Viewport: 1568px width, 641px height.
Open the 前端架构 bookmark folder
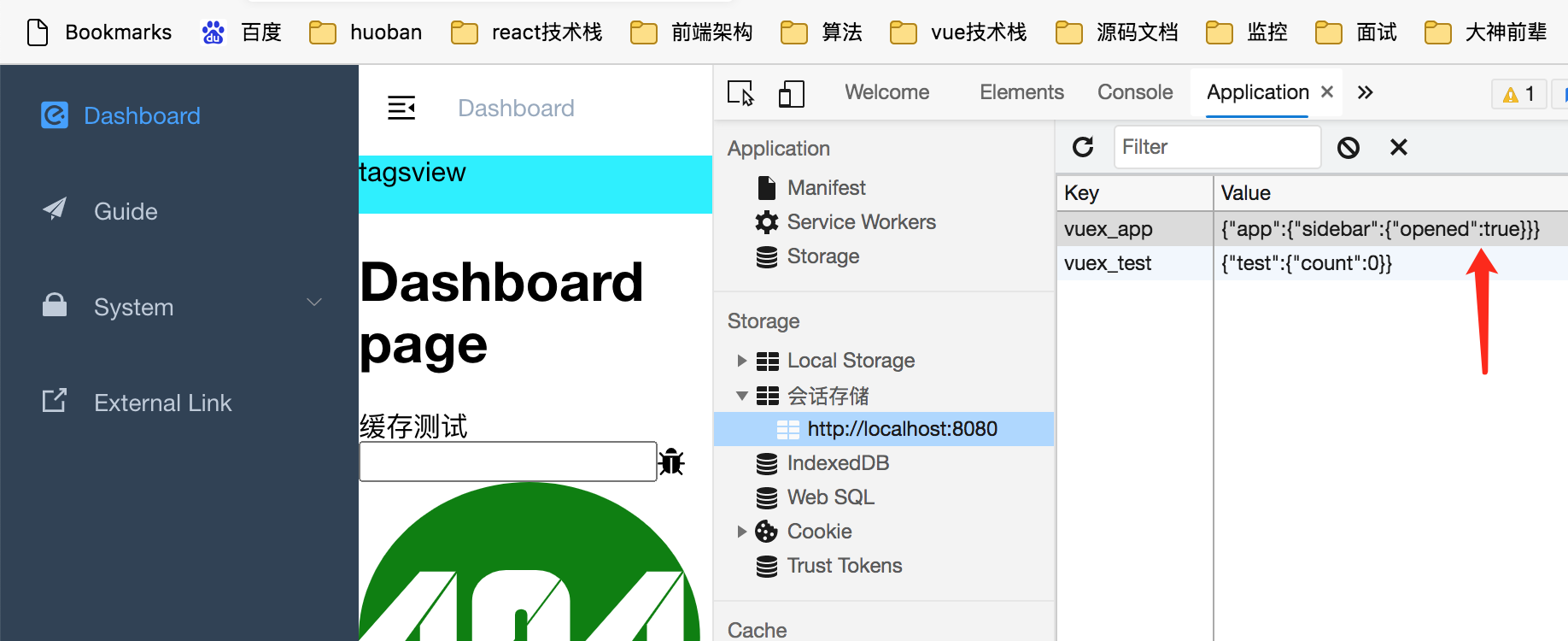pyautogui.click(x=691, y=32)
